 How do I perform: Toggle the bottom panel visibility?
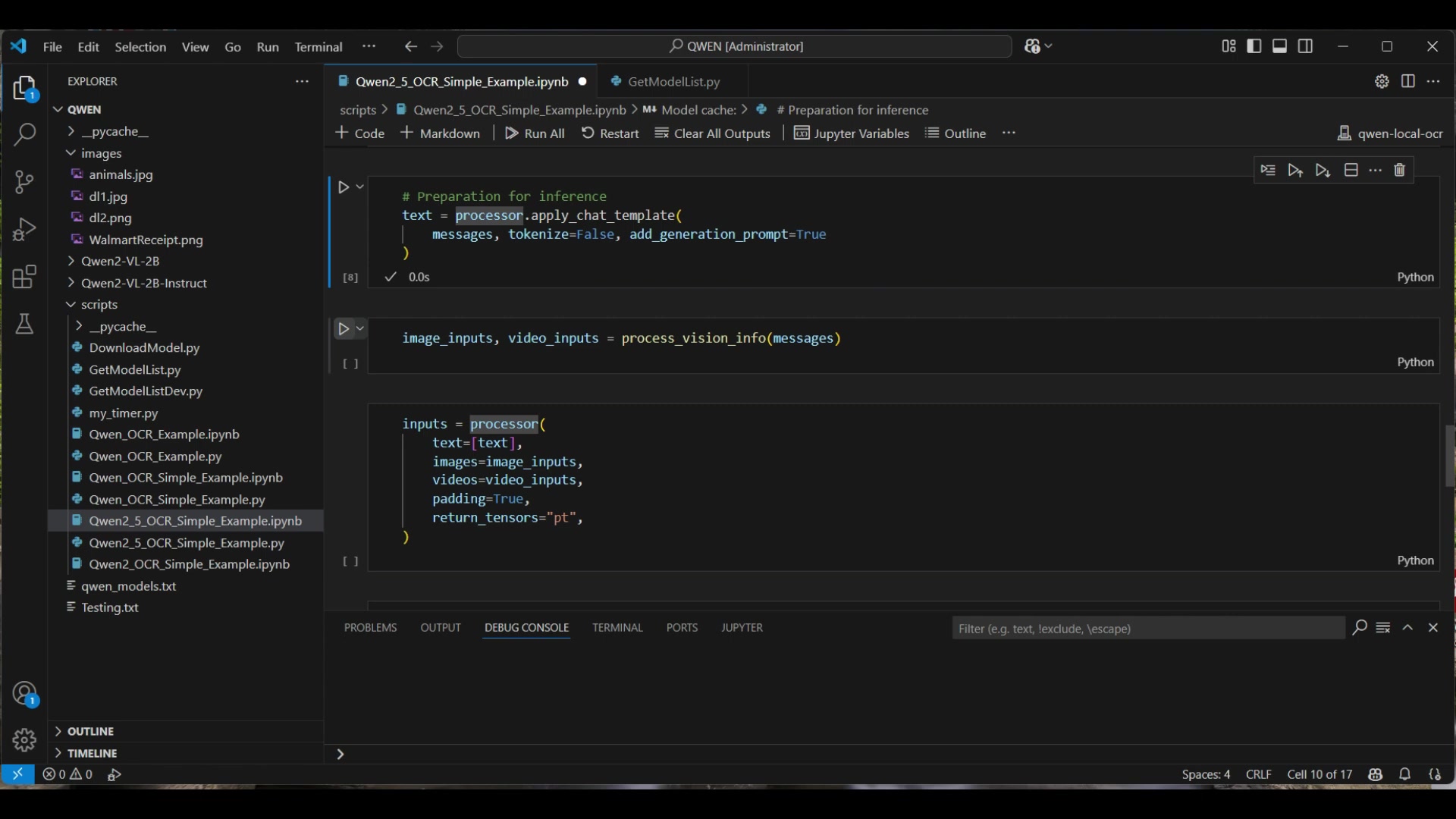coord(1280,46)
